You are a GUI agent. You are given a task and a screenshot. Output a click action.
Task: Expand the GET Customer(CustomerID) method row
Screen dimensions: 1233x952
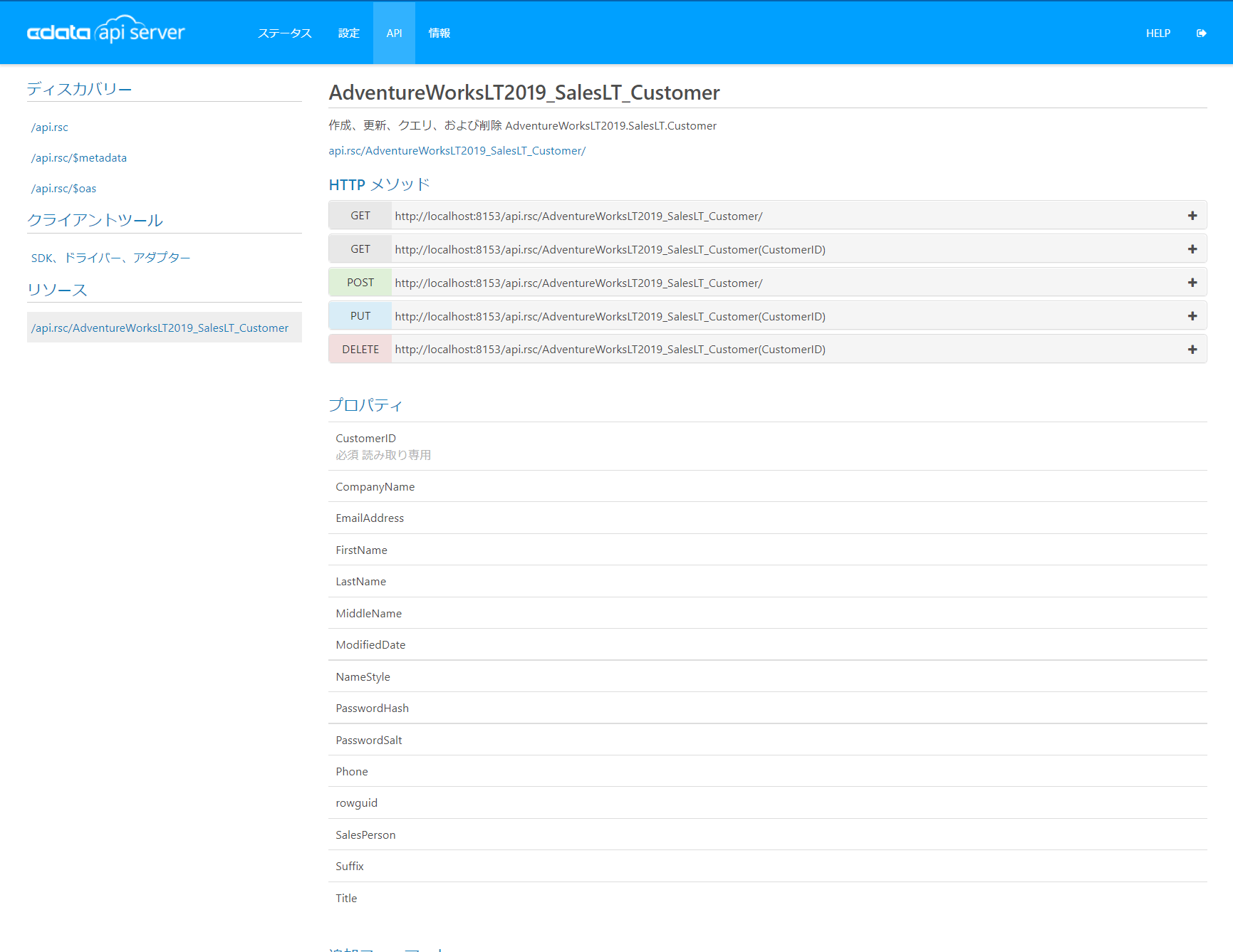click(767, 249)
